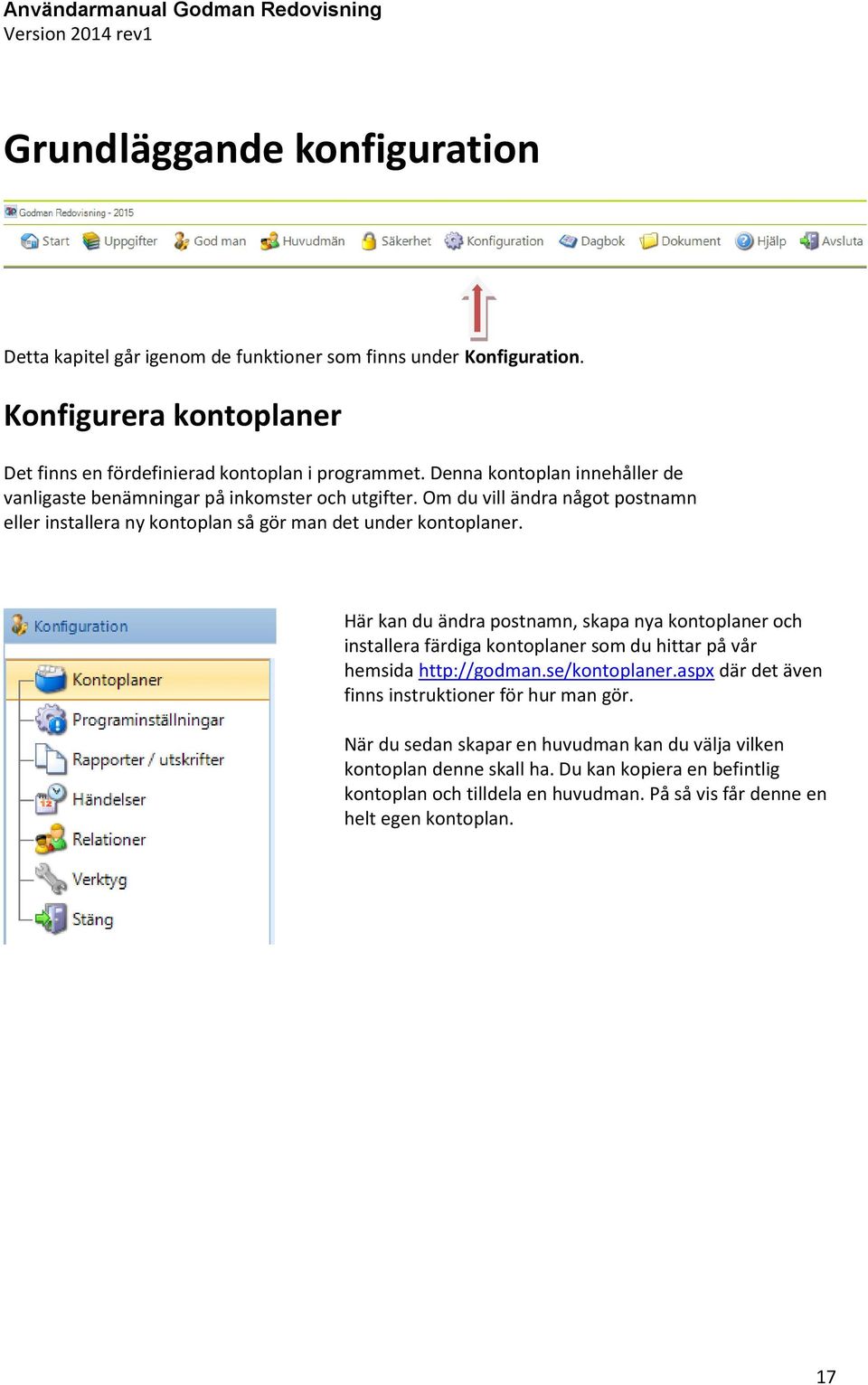
Task: Click the Kontoplaner database icon
Action: (51, 679)
